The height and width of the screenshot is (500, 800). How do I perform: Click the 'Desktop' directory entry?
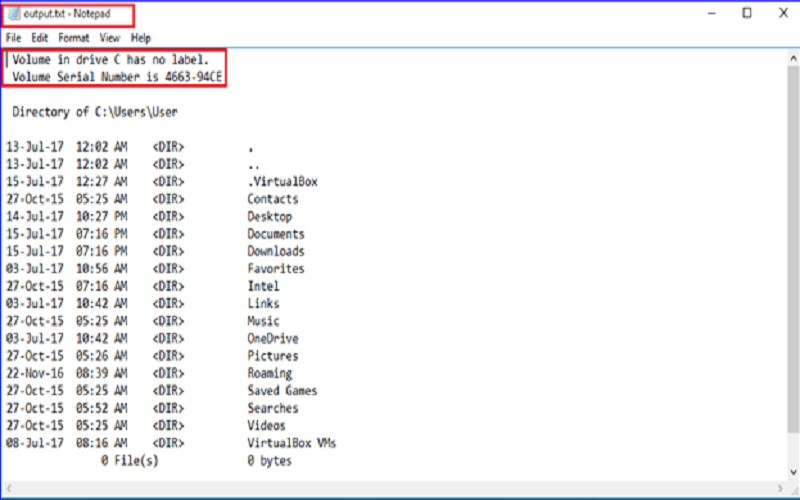pos(270,216)
